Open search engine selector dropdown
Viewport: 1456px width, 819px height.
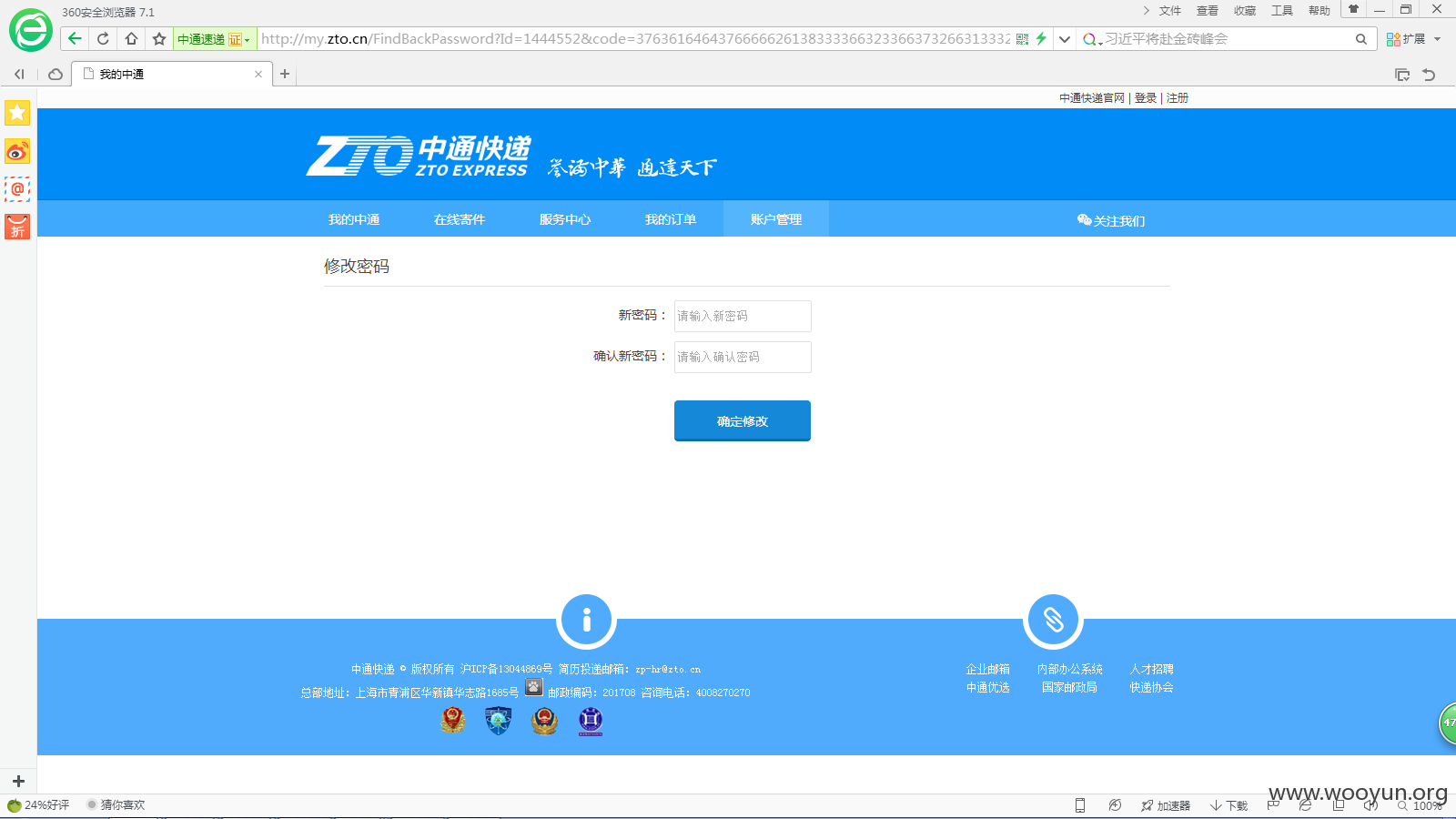click(x=1092, y=39)
